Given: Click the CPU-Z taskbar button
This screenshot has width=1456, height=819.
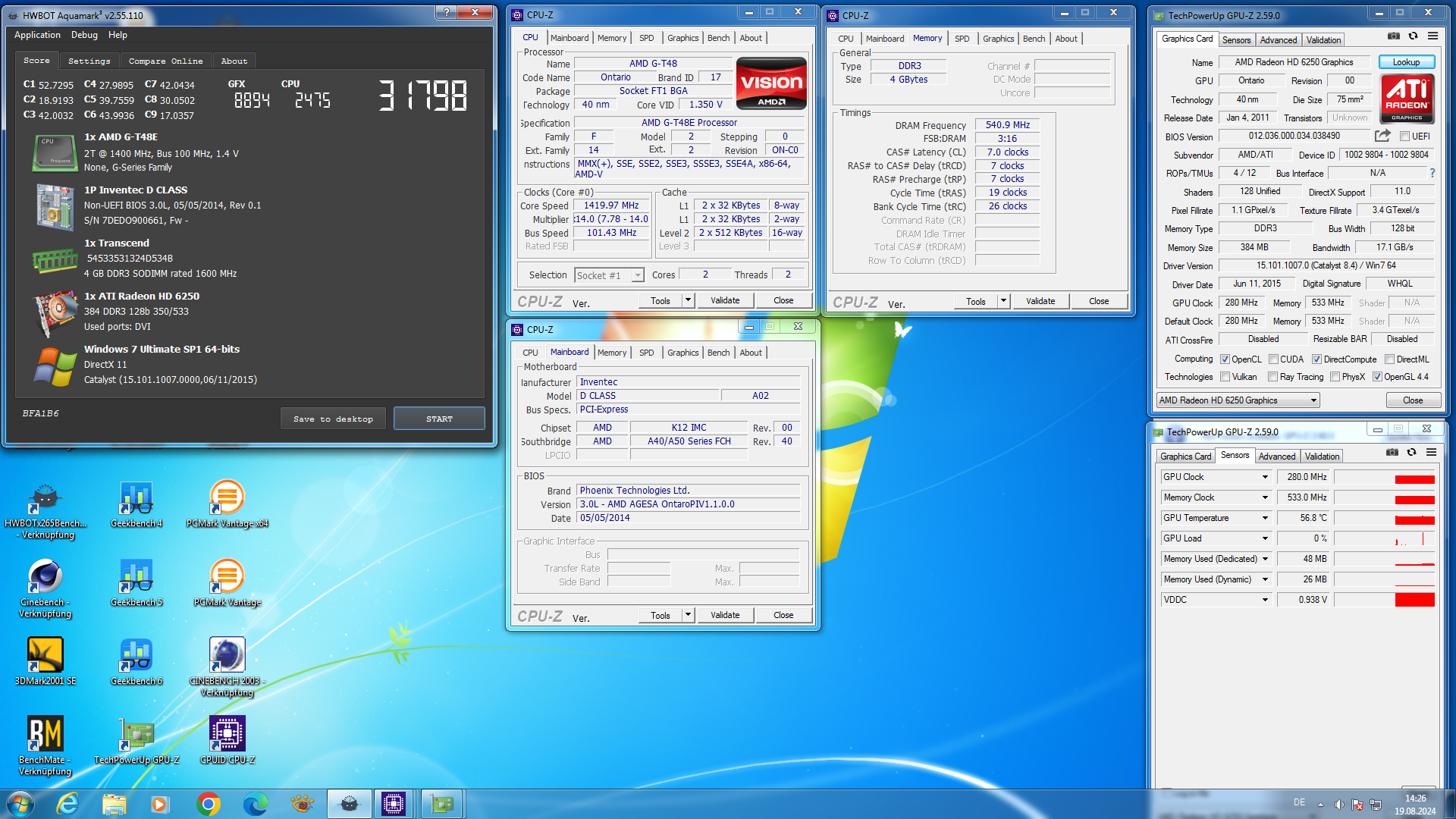Looking at the screenshot, I should (394, 804).
